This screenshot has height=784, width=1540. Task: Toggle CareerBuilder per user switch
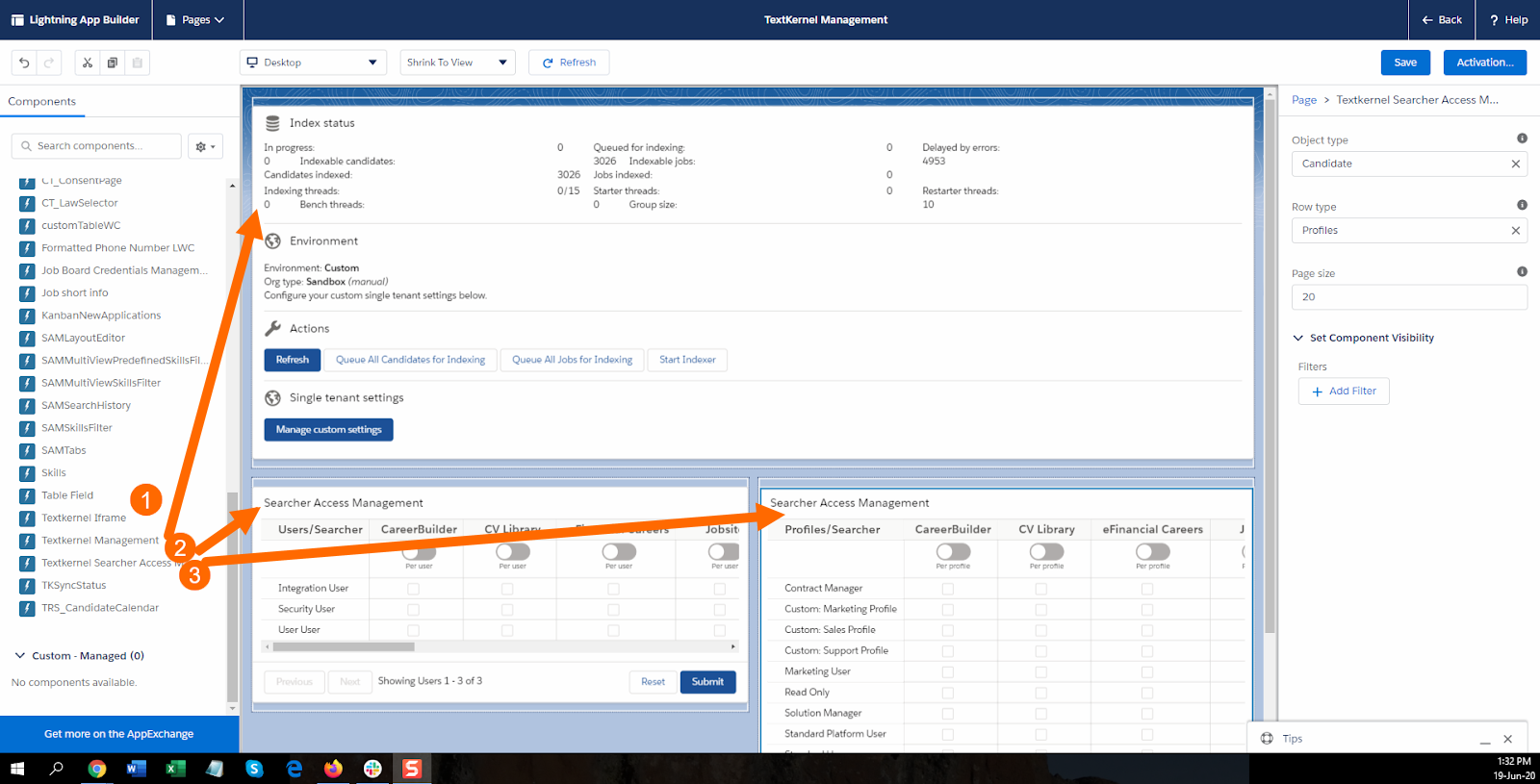click(x=419, y=552)
